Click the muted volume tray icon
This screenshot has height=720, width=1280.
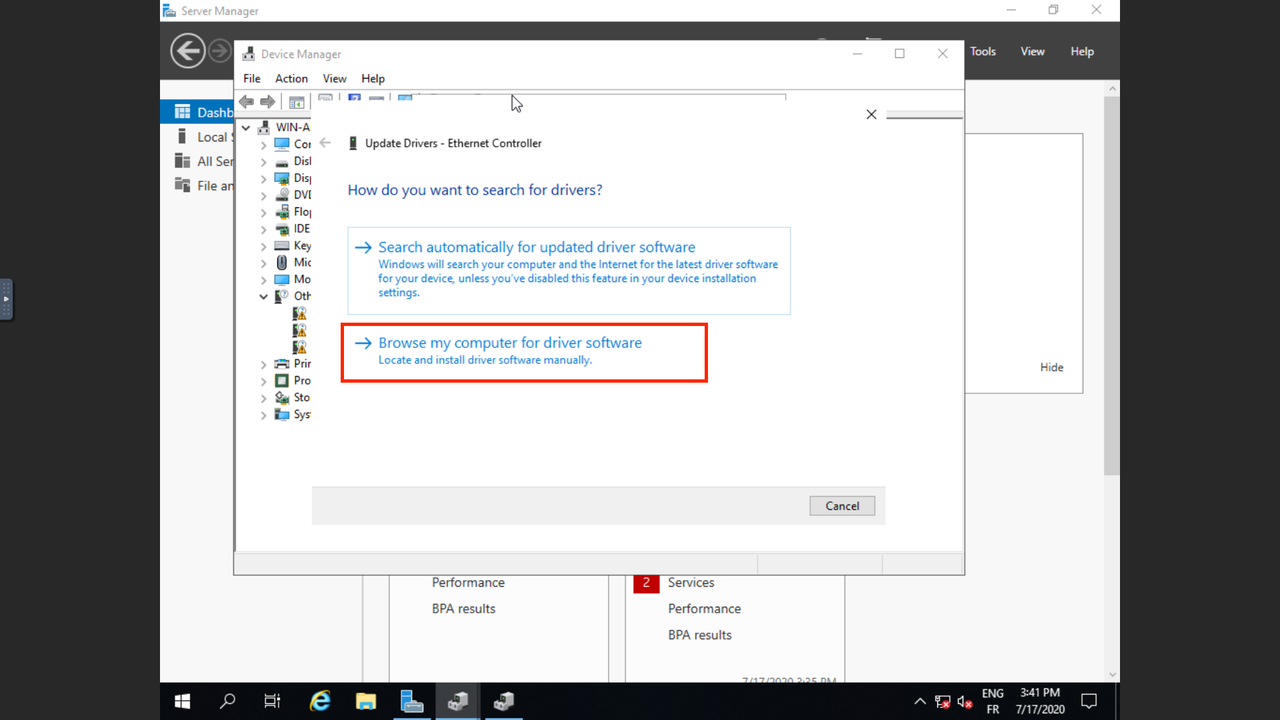pyautogui.click(x=965, y=702)
